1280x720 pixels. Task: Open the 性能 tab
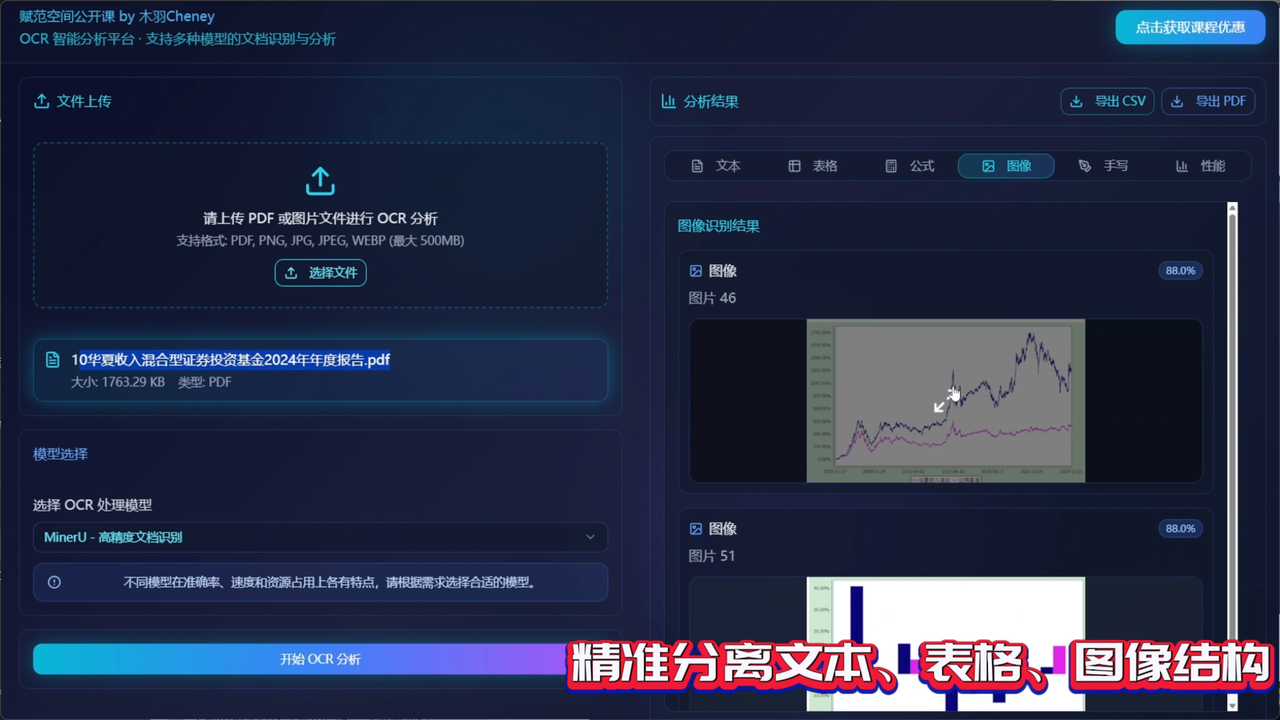(x=1200, y=166)
